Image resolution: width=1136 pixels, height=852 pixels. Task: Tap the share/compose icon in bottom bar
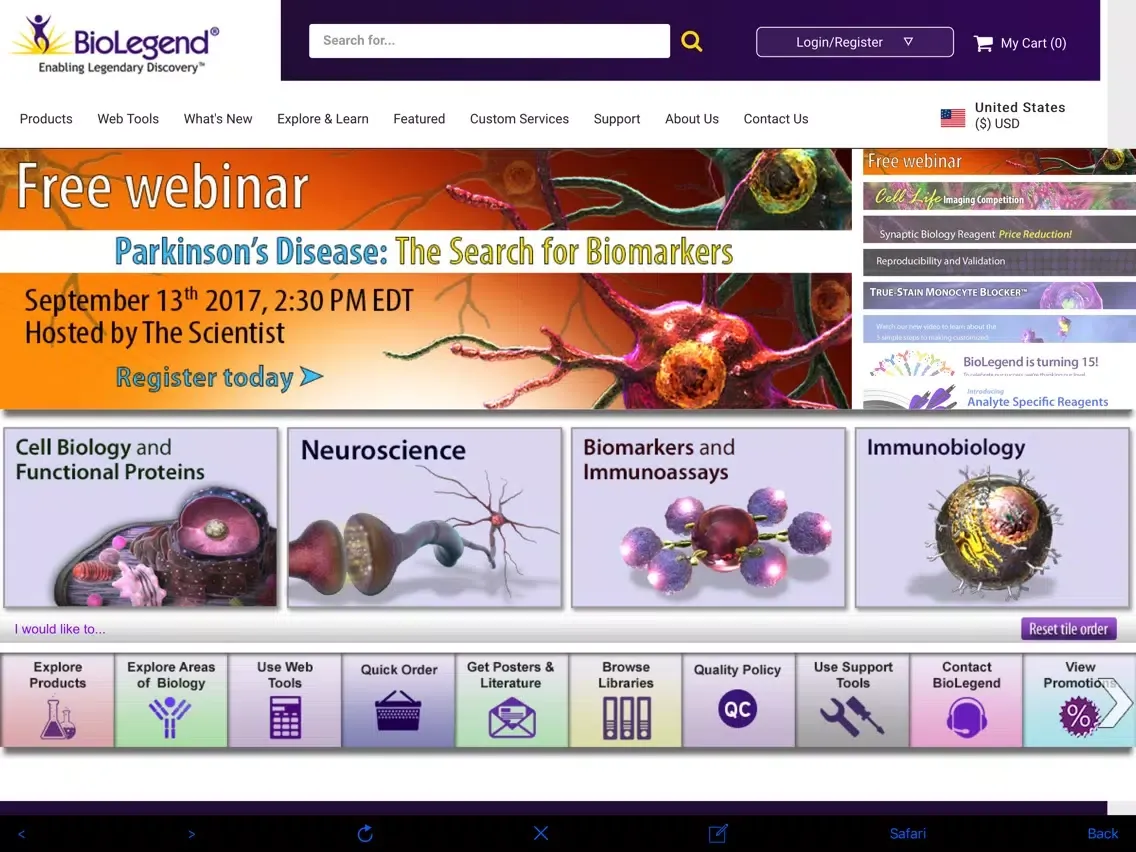pos(718,833)
